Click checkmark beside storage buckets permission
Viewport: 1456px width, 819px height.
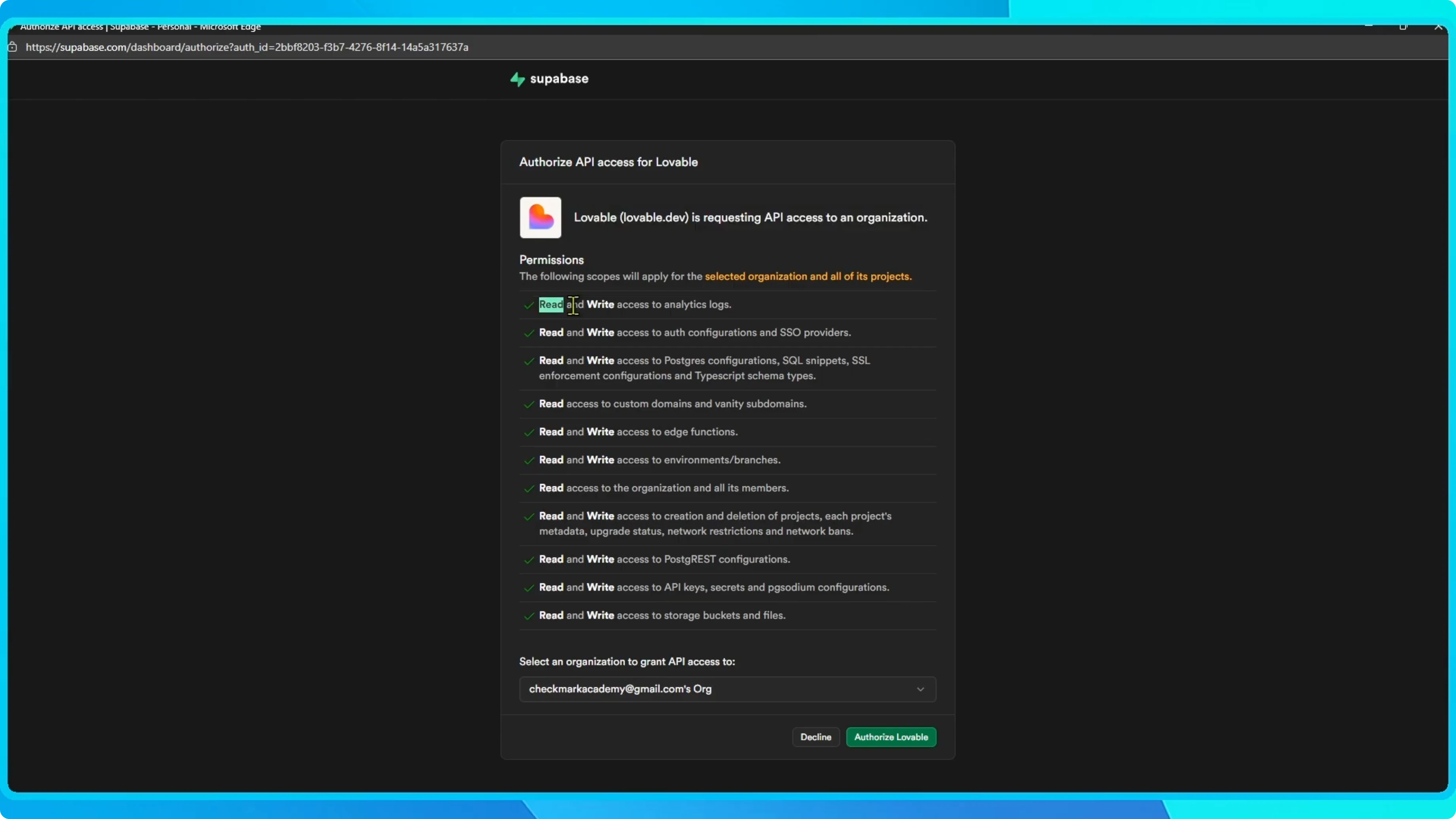[529, 616]
